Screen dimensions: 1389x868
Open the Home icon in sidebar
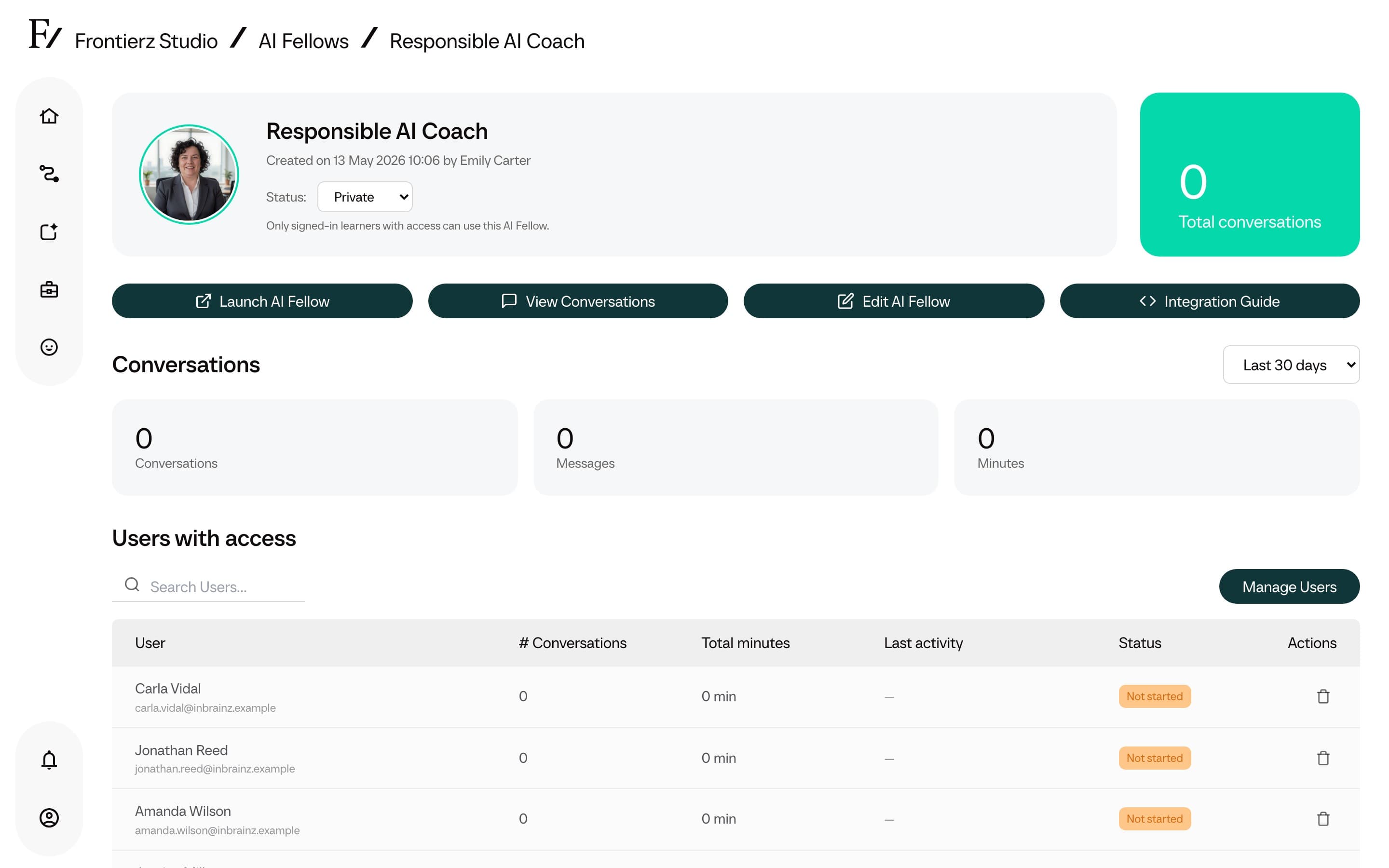coord(49,117)
